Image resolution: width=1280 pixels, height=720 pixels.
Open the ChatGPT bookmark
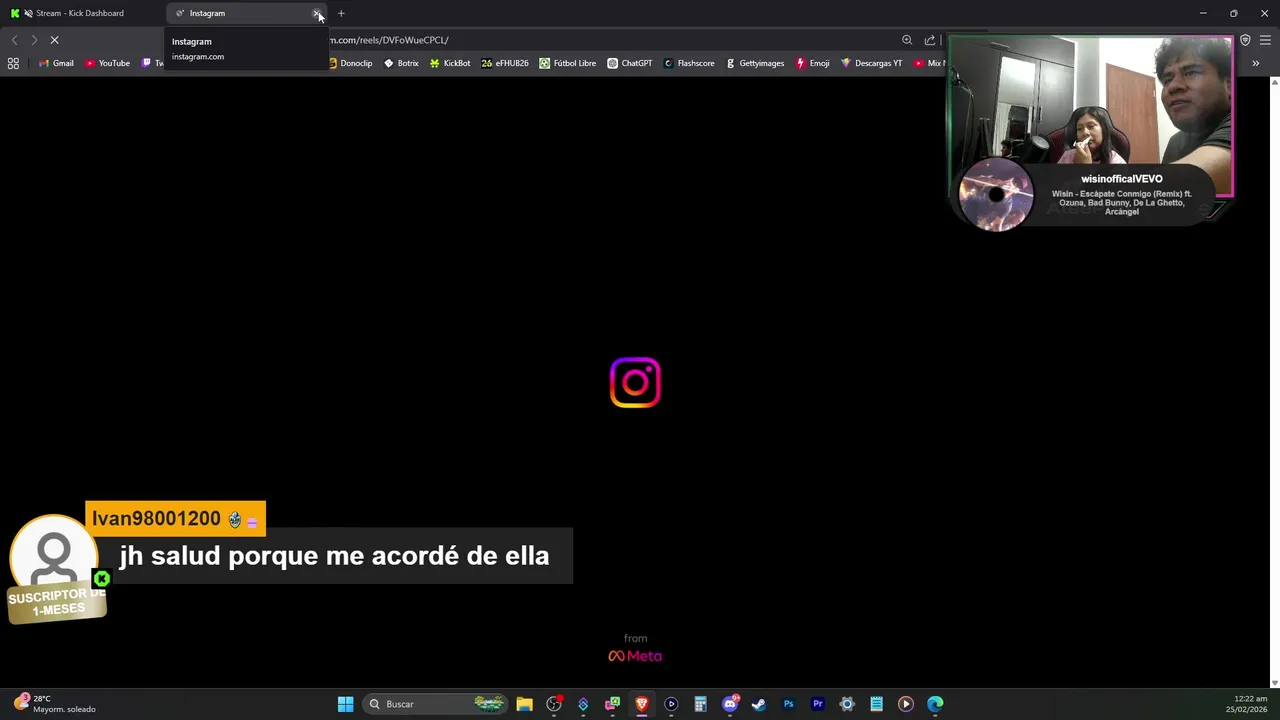630,63
